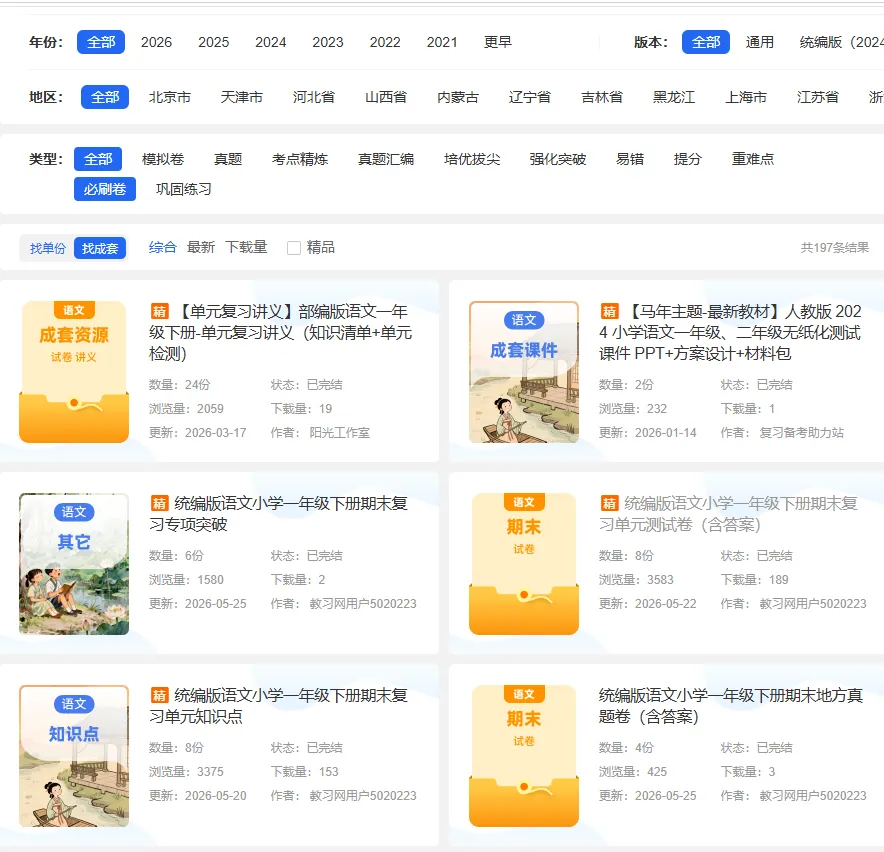
Task: Select type 培优拔尖
Action: (472, 159)
